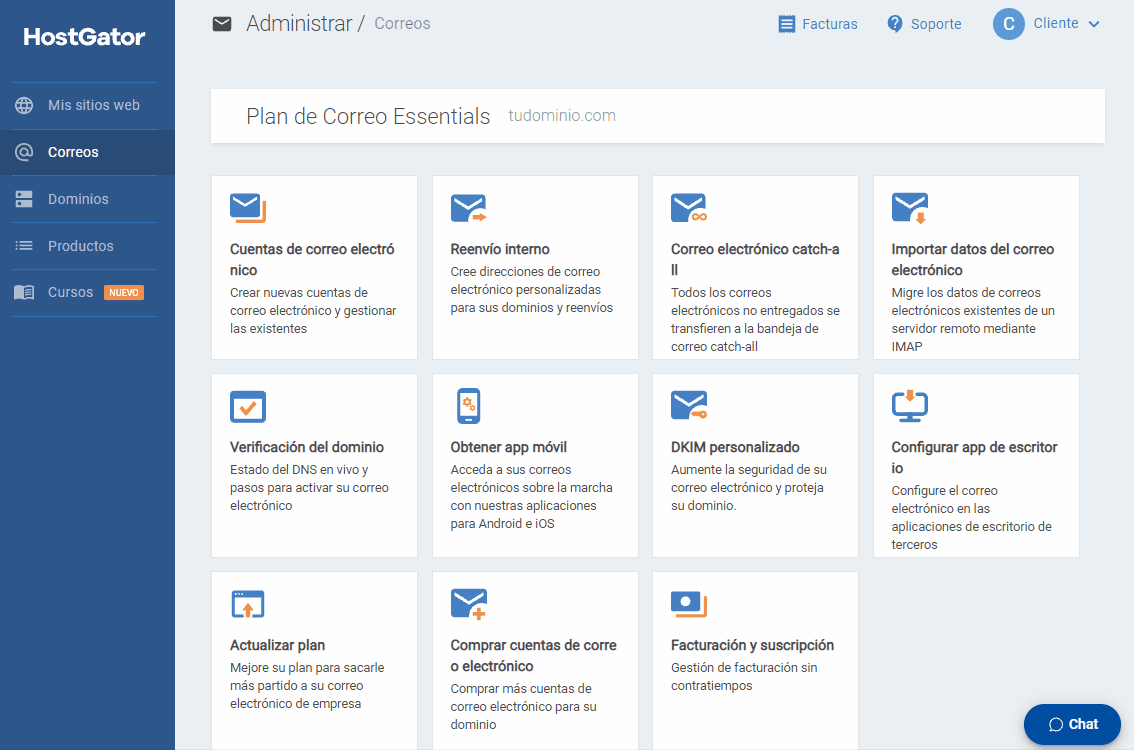This screenshot has width=1134, height=750.
Task: Click the Administrar breadcrumb
Action: [x=299, y=24]
